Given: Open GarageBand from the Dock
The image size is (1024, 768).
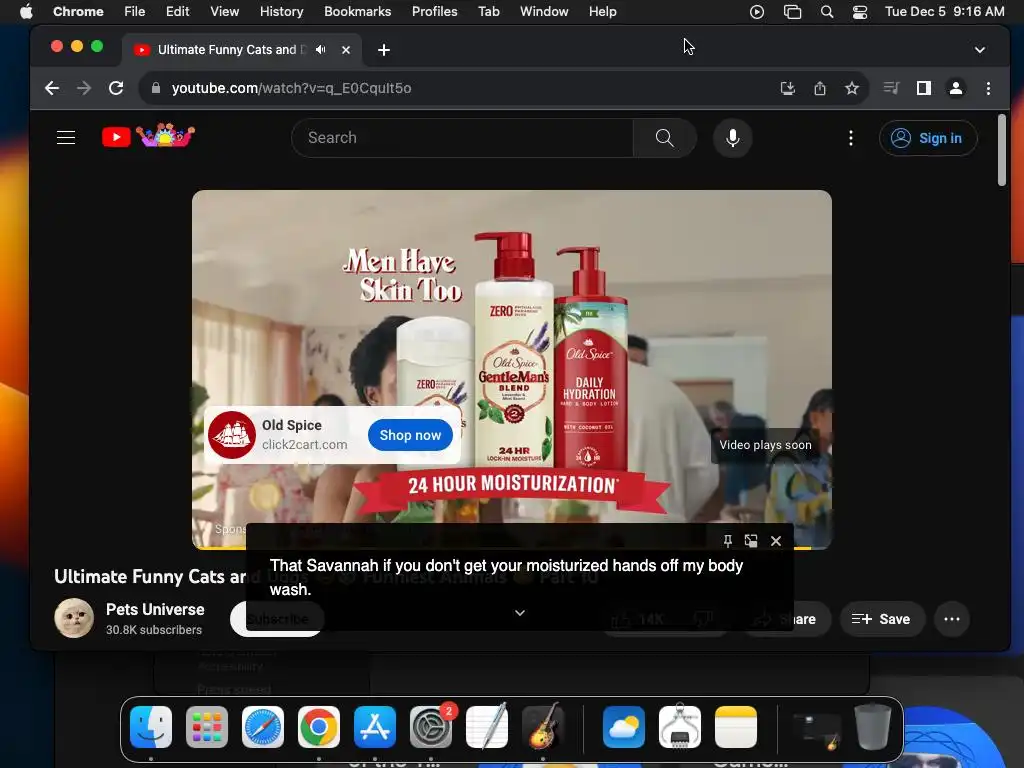Looking at the screenshot, I should pos(543,727).
